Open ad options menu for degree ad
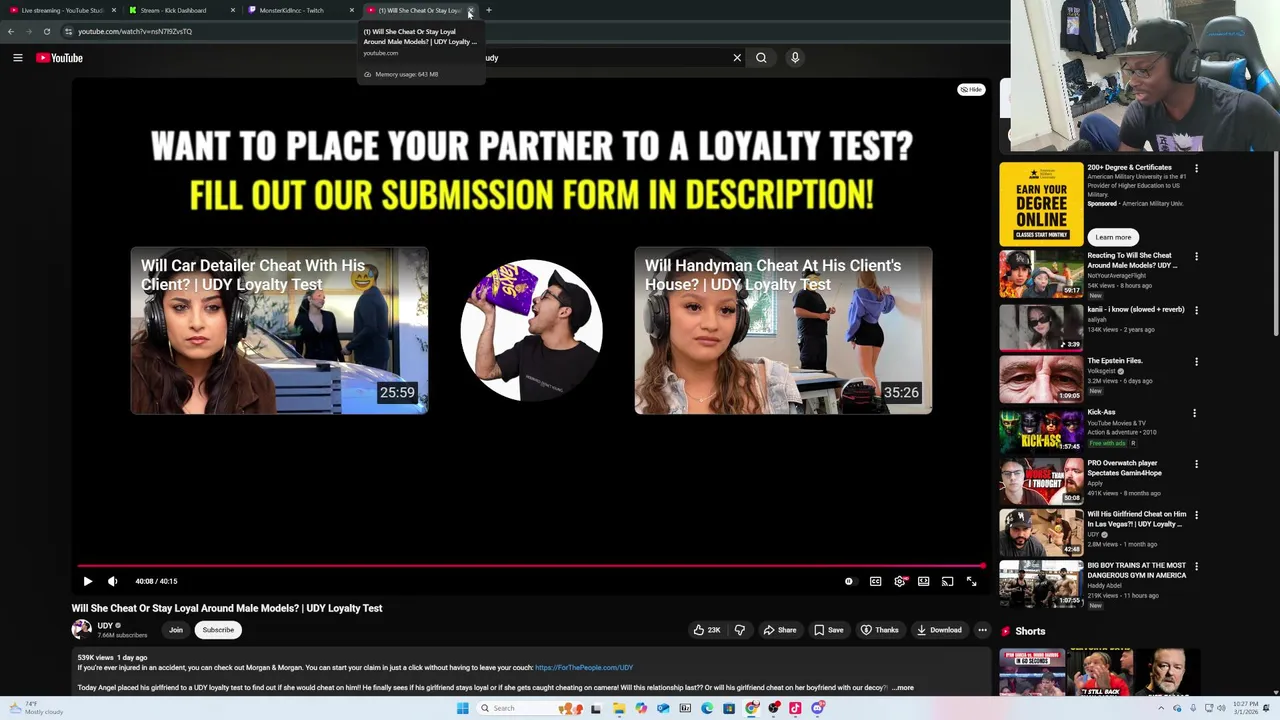The width and height of the screenshot is (1280, 720). pyautogui.click(x=1196, y=168)
